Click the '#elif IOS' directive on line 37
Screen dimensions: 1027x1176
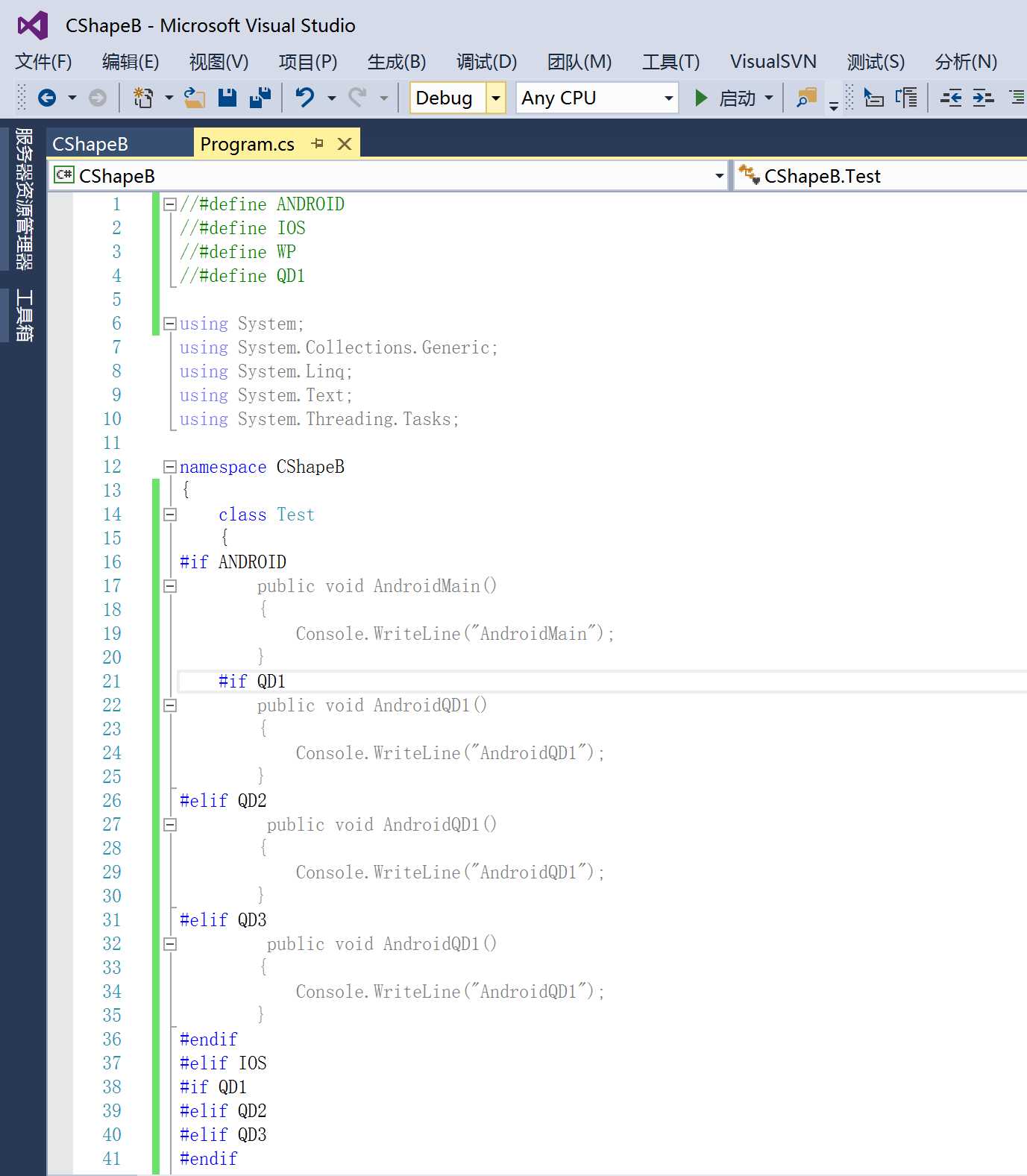pos(223,1063)
